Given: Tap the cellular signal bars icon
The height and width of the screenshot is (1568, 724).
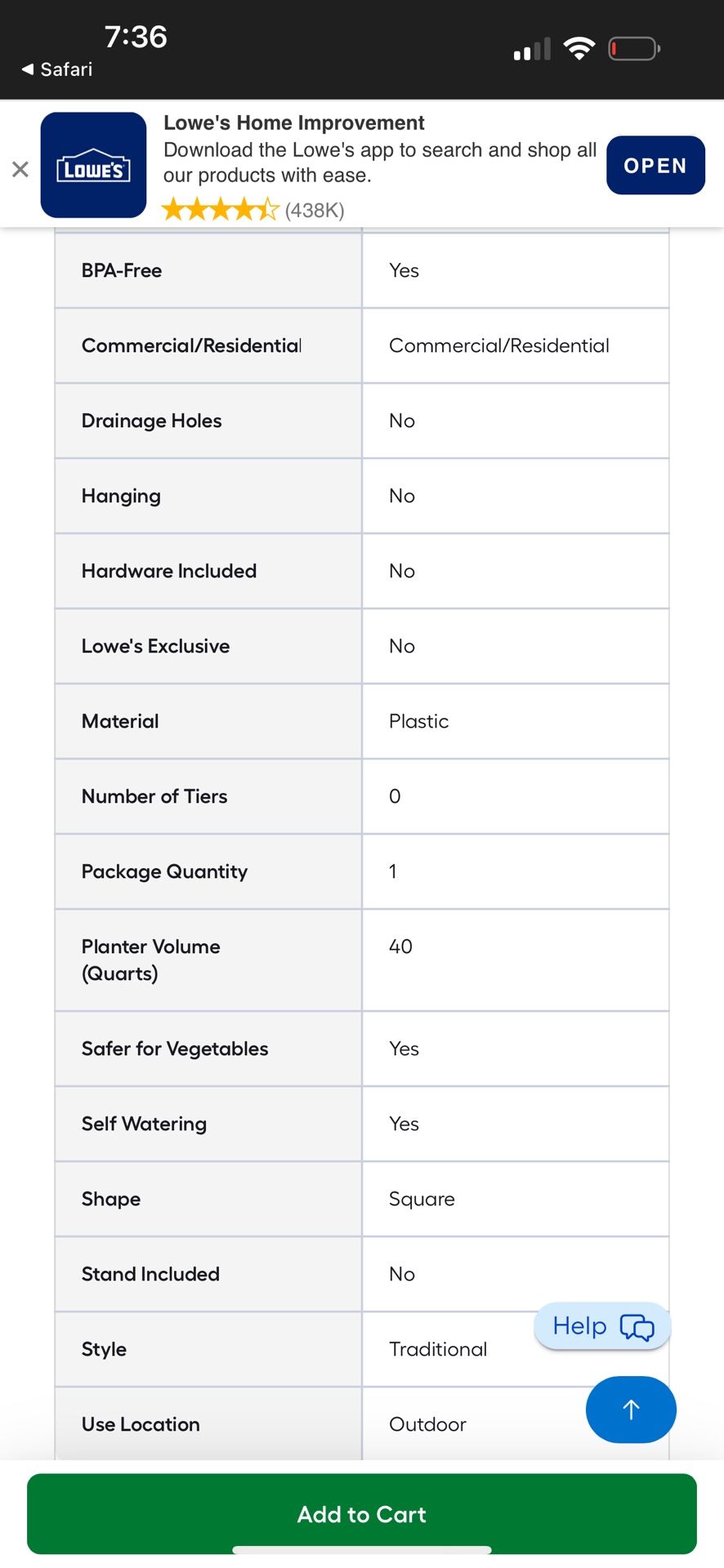Looking at the screenshot, I should (532, 51).
